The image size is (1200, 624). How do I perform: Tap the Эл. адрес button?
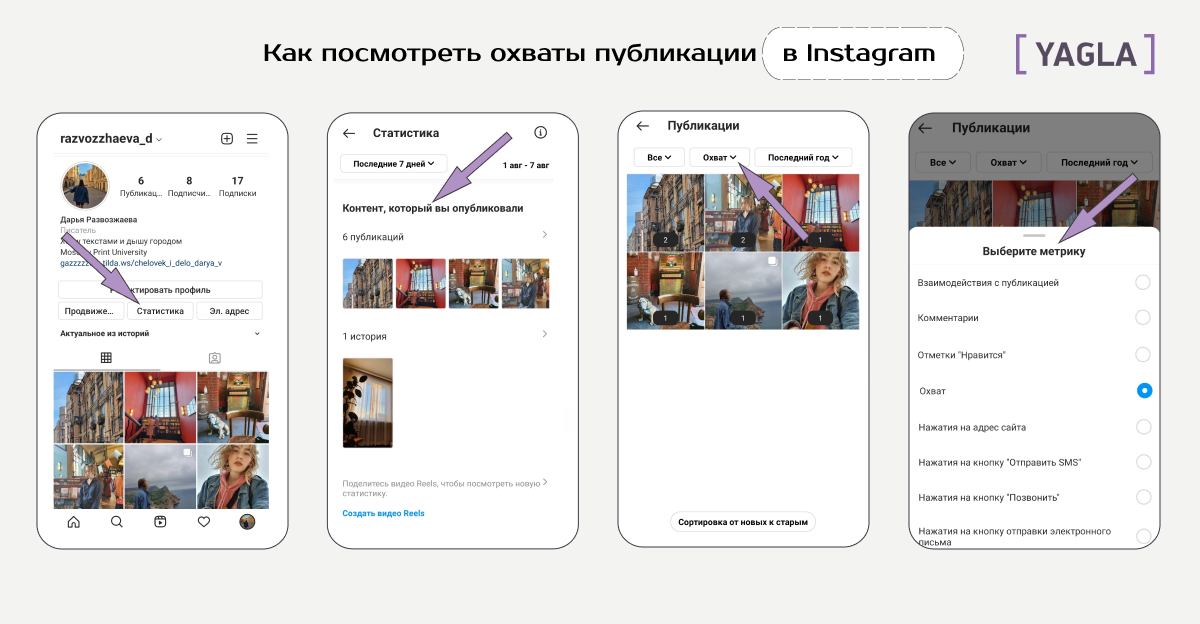coord(229,311)
